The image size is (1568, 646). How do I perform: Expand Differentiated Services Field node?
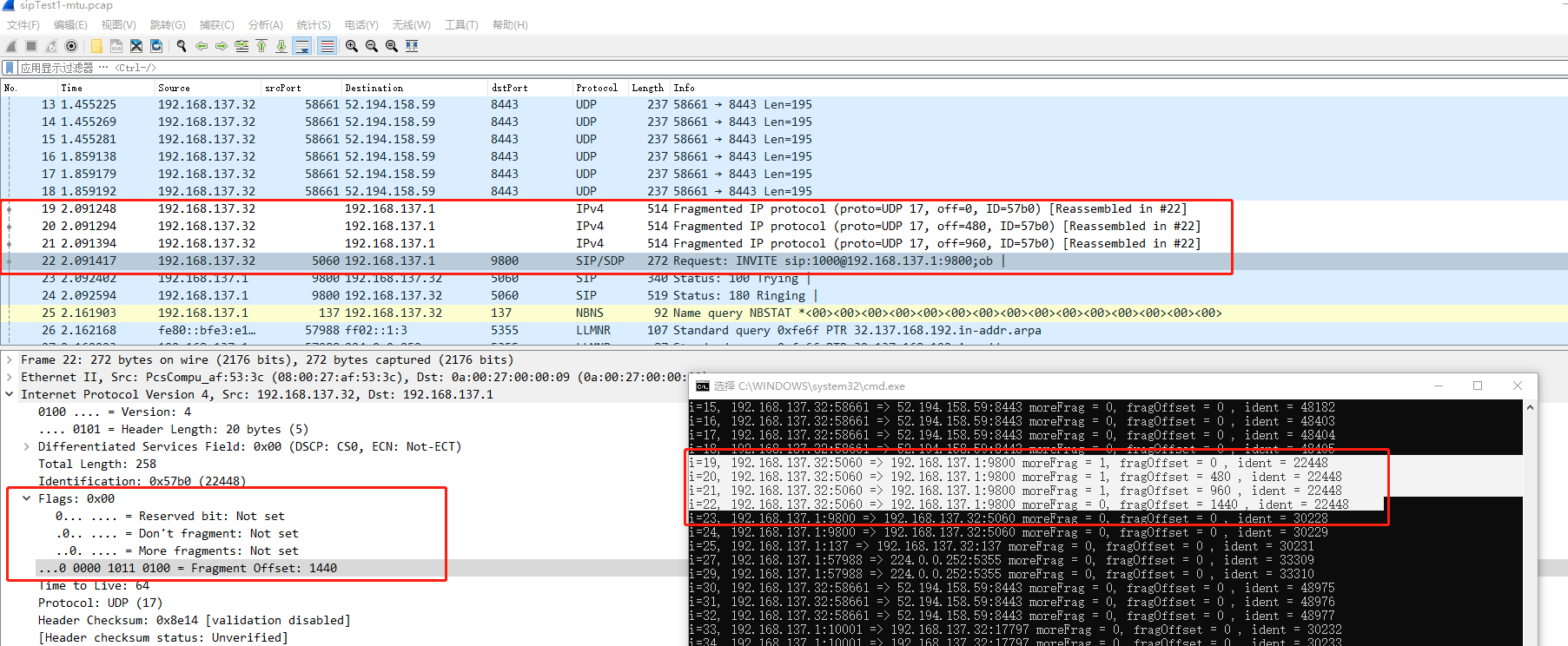[x=27, y=446]
